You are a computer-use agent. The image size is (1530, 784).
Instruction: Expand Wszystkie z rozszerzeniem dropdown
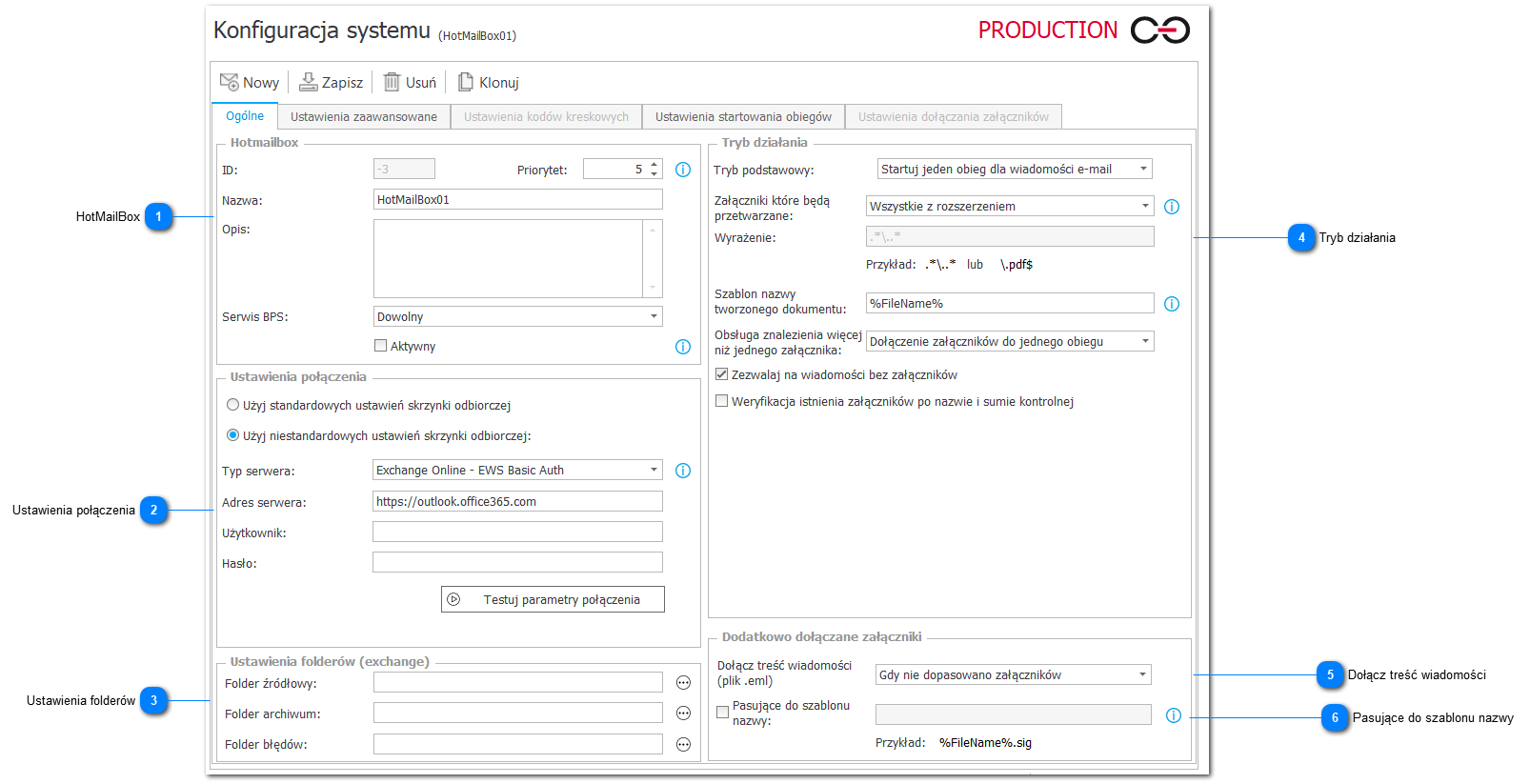(1145, 207)
